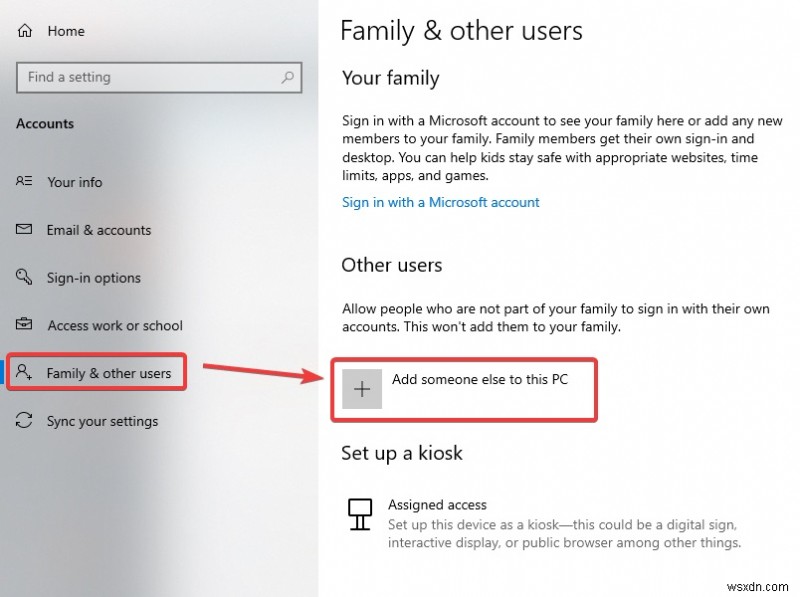Screen dimensions: 800x597
Task: Click the search magnifier in Find a setting
Action: tap(288, 77)
